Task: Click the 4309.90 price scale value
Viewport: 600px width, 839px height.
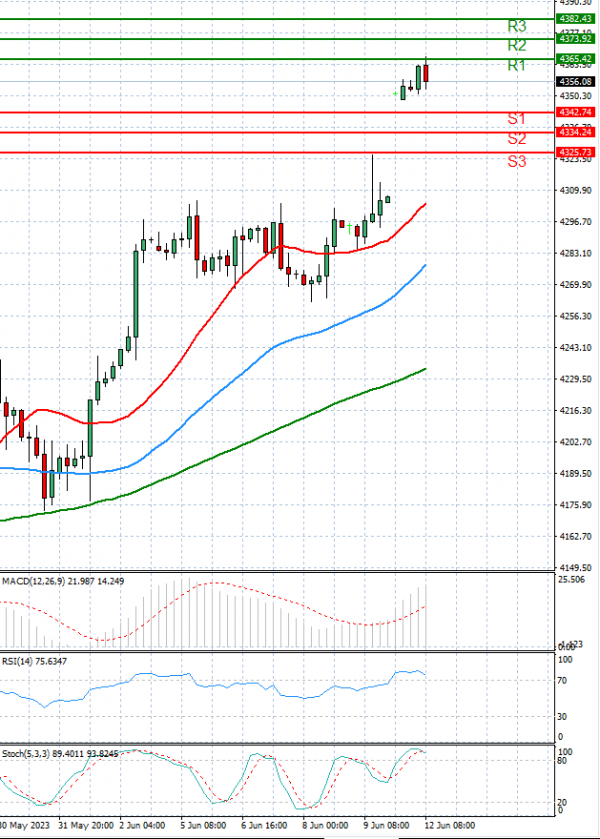Action: pos(575,190)
